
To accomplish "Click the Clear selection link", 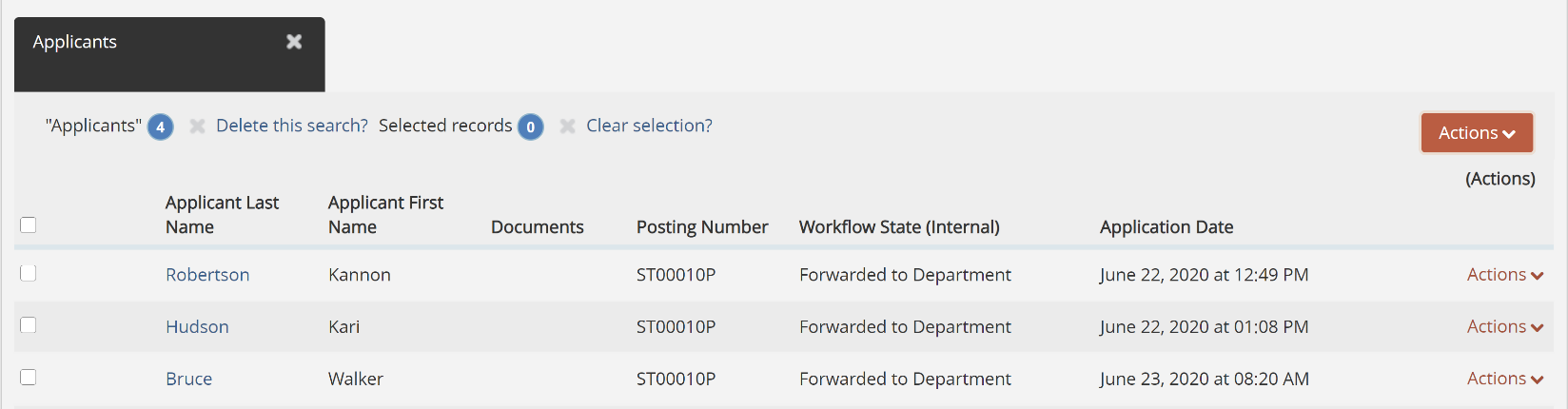I will coord(649,126).
